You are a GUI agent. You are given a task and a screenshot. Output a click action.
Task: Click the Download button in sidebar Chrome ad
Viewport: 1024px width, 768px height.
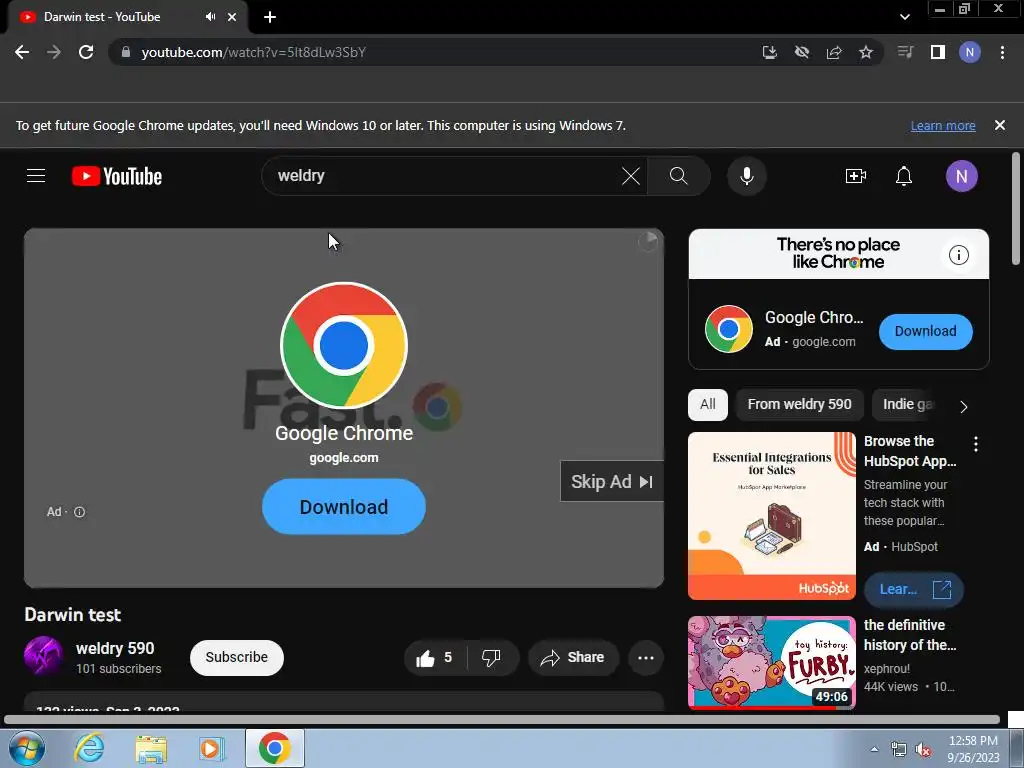(x=925, y=331)
